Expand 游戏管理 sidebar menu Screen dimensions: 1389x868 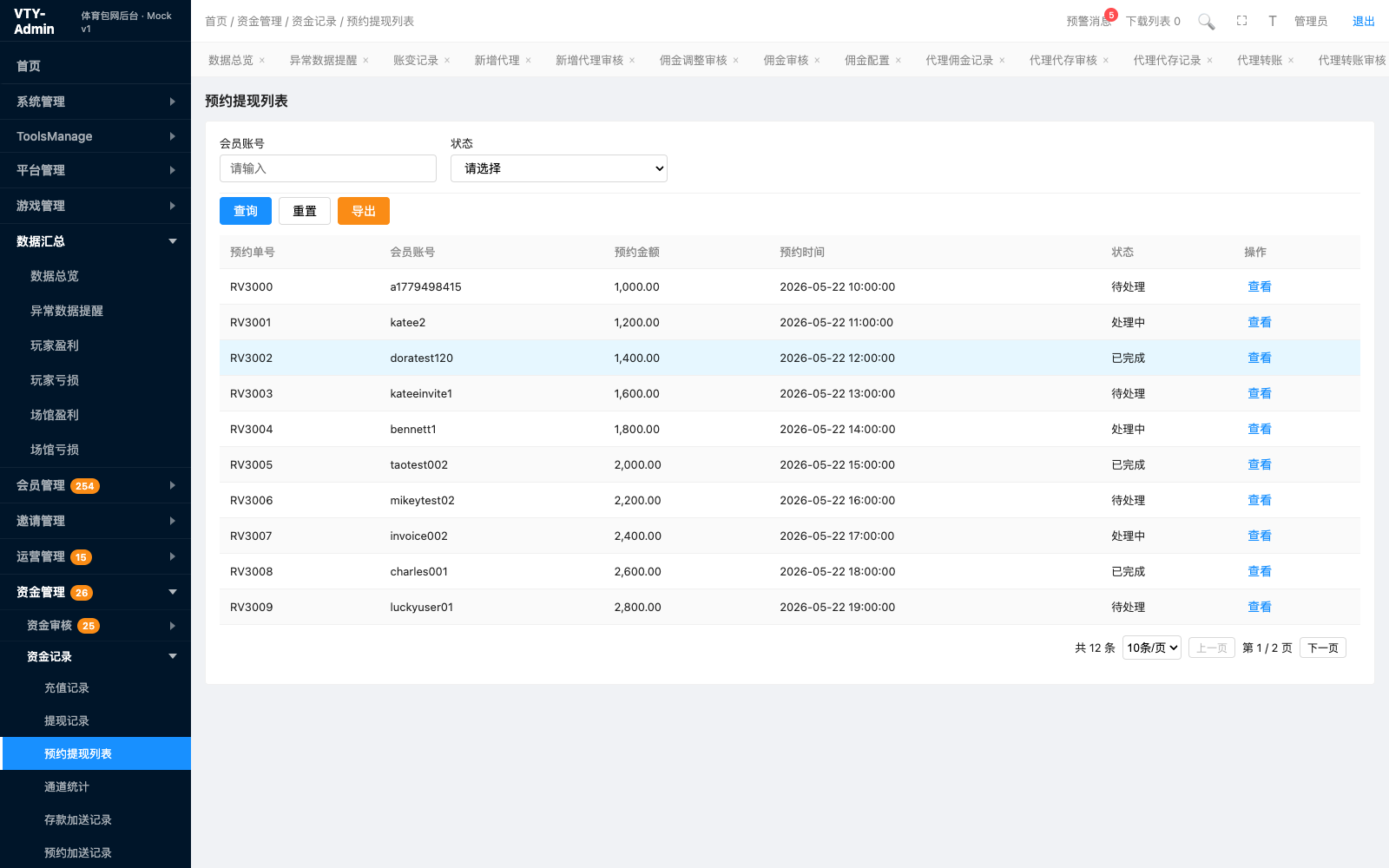95,206
